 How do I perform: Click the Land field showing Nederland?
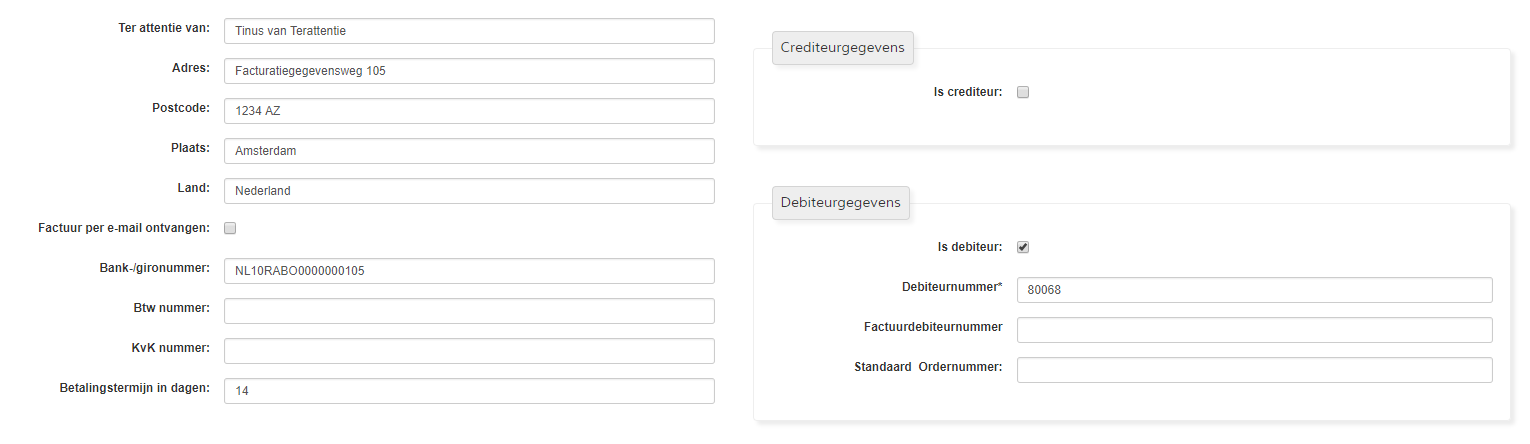pyautogui.click(x=469, y=191)
